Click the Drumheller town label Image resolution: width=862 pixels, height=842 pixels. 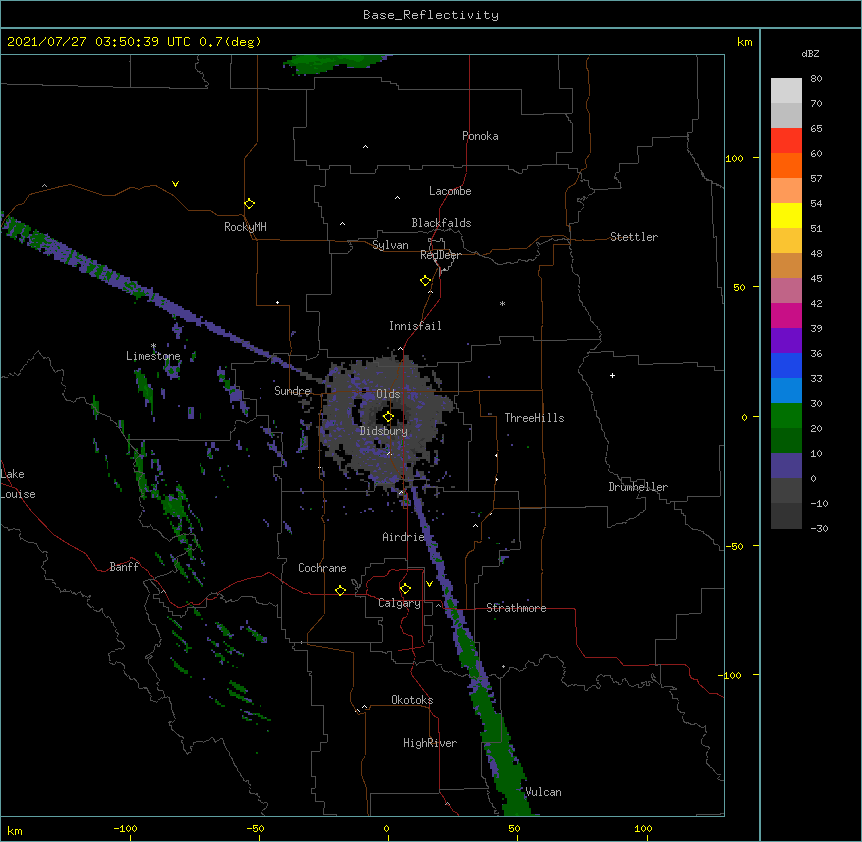point(638,487)
